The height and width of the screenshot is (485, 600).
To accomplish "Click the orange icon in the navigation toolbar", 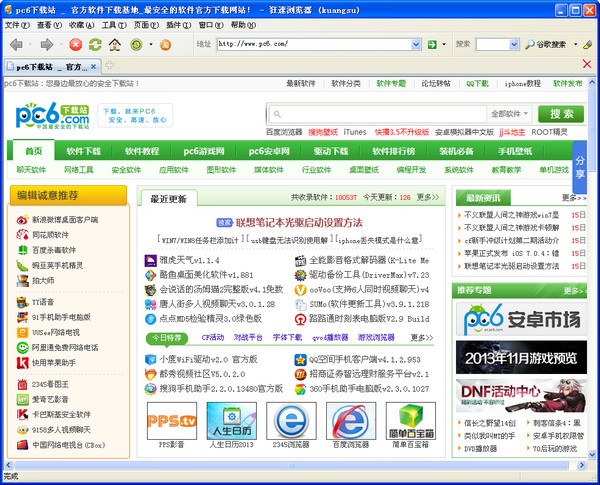I will (165, 45).
